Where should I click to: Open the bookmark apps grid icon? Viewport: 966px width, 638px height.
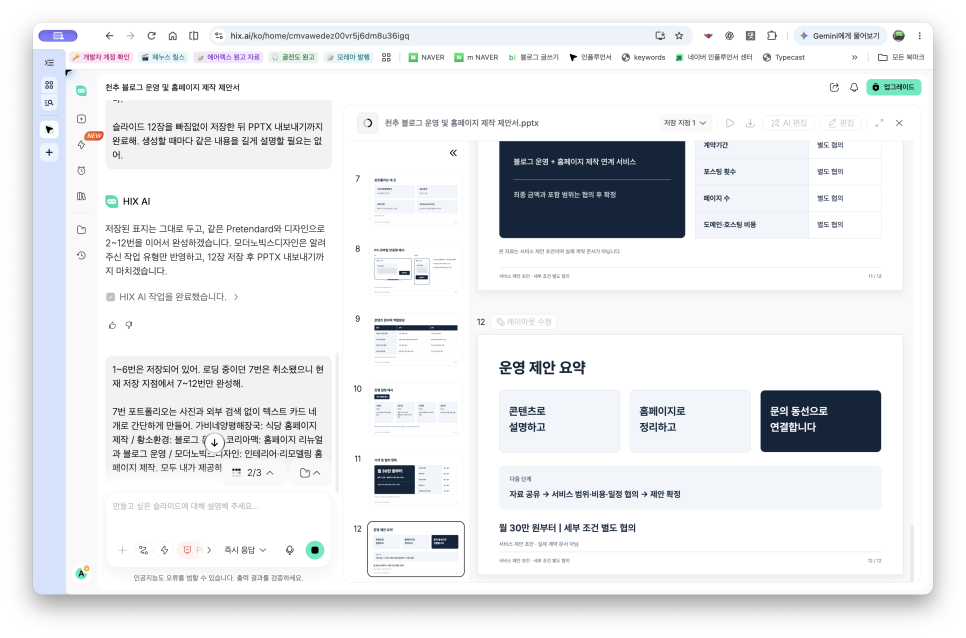click(386, 57)
